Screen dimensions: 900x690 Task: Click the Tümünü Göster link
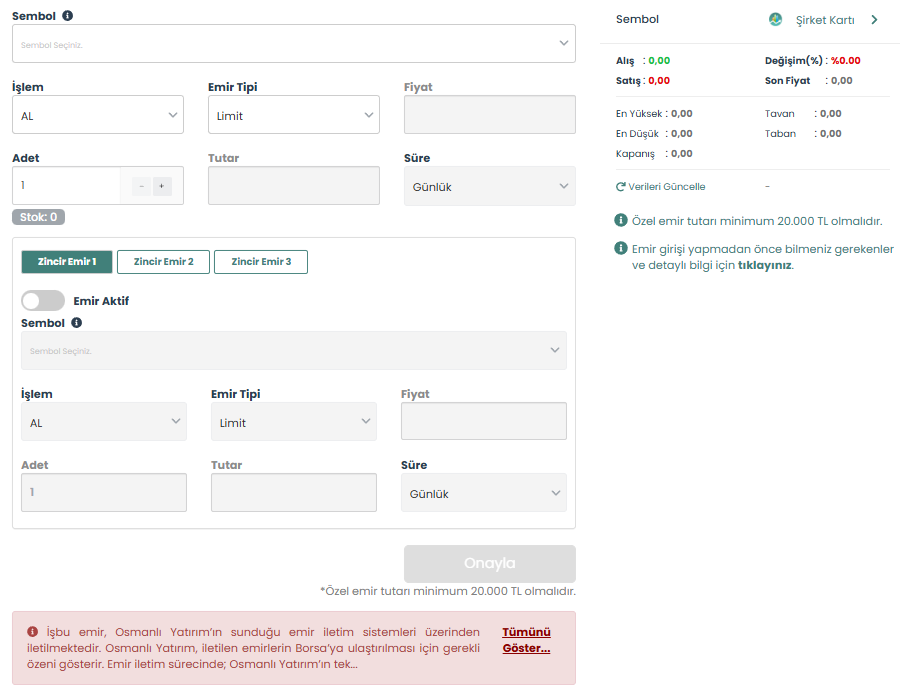[526, 640]
